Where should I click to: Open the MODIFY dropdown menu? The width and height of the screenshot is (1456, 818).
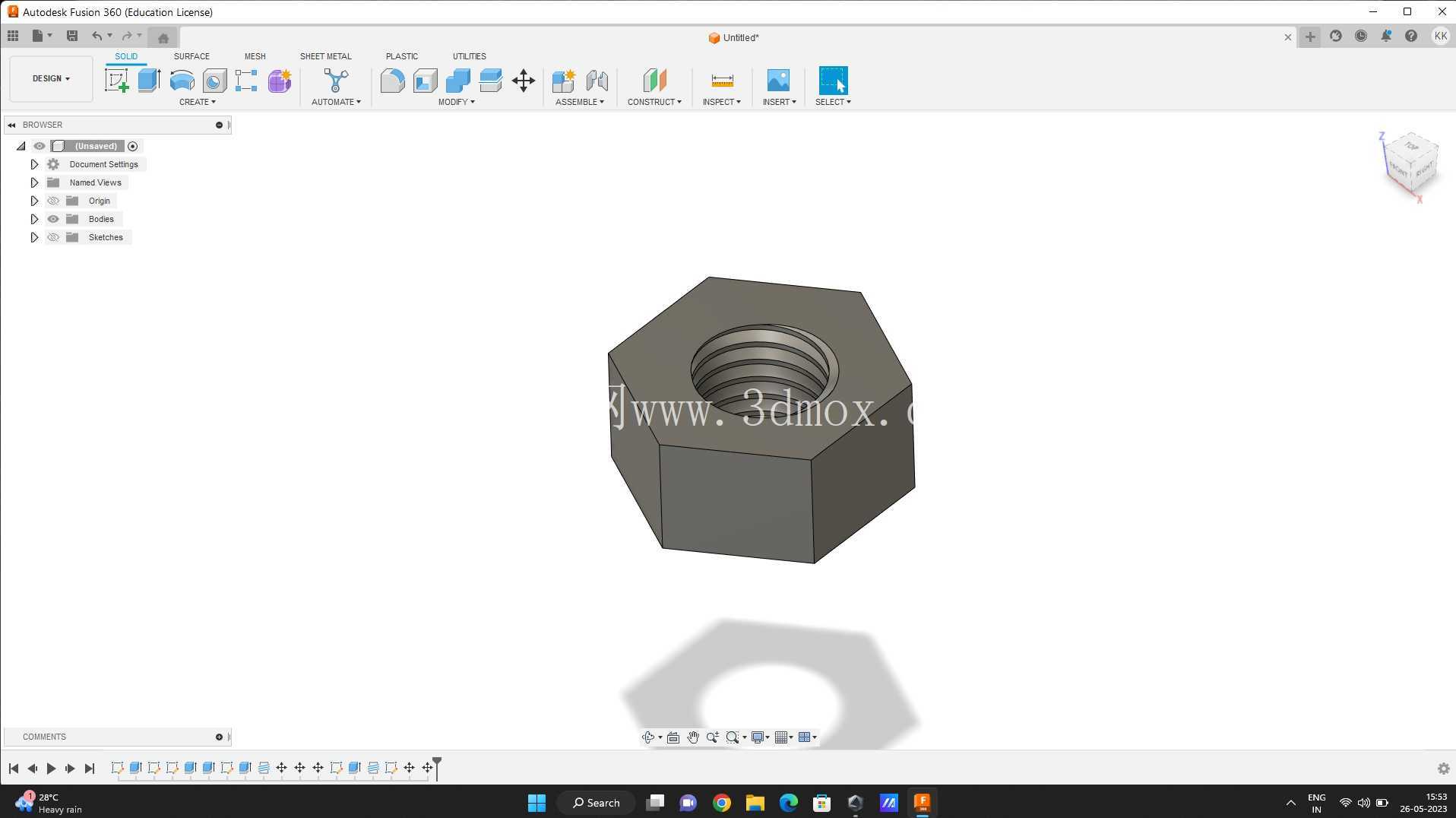457,102
